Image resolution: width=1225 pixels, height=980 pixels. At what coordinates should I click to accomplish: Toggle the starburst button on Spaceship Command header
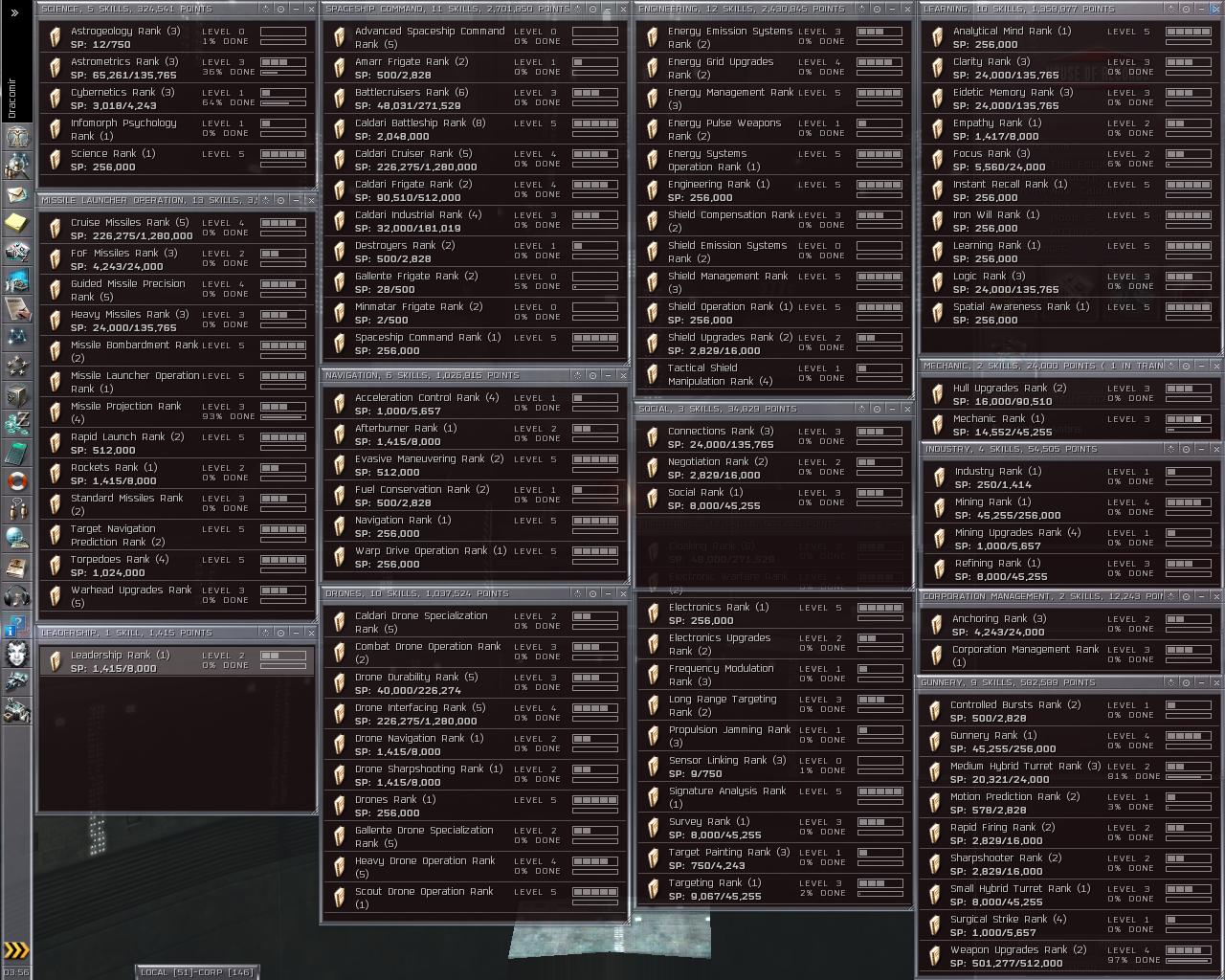pyautogui.click(x=579, y=9)
